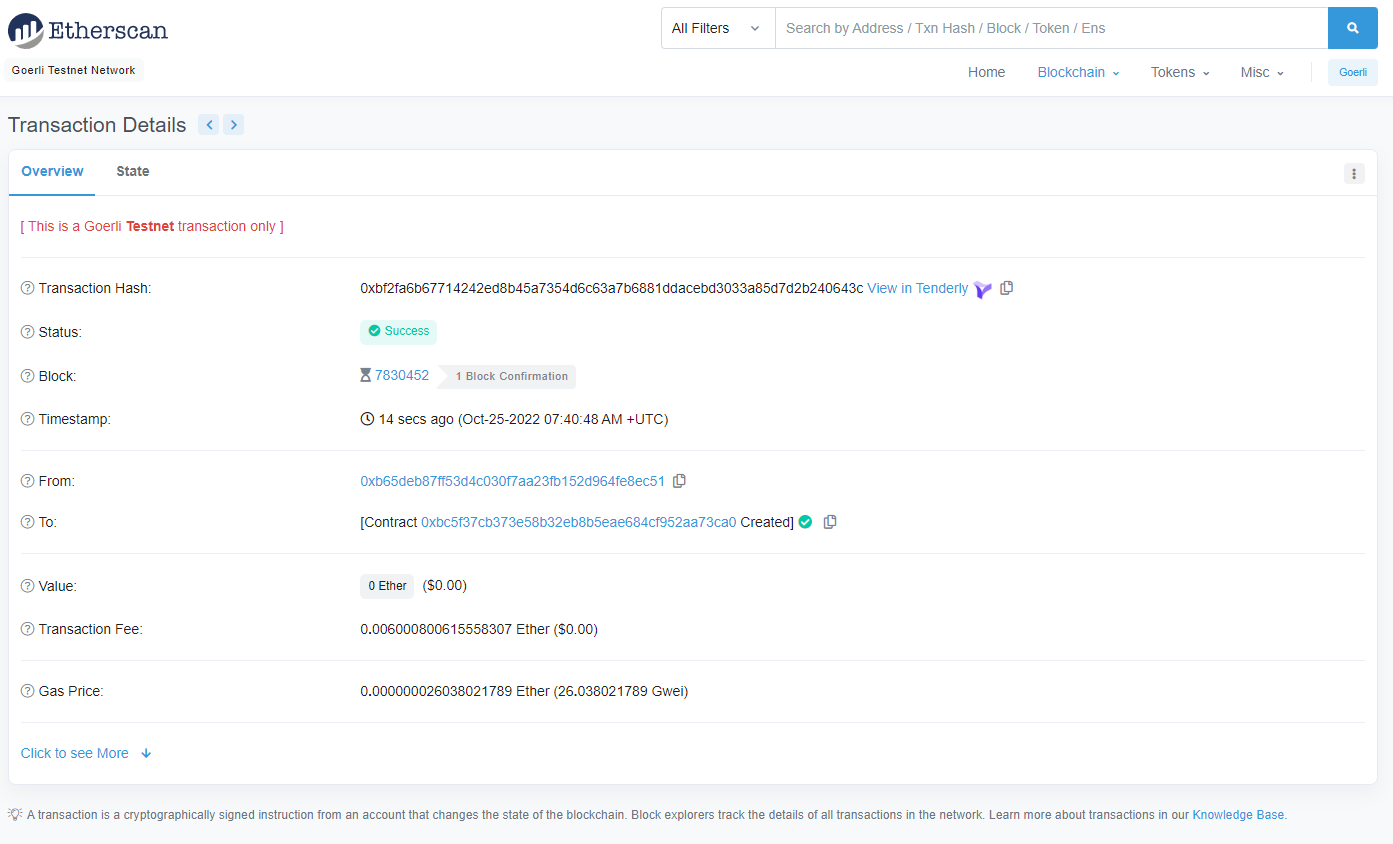Open the All Filters dropdown
This screenshot has height=844, width=1393.
point(717,28)
